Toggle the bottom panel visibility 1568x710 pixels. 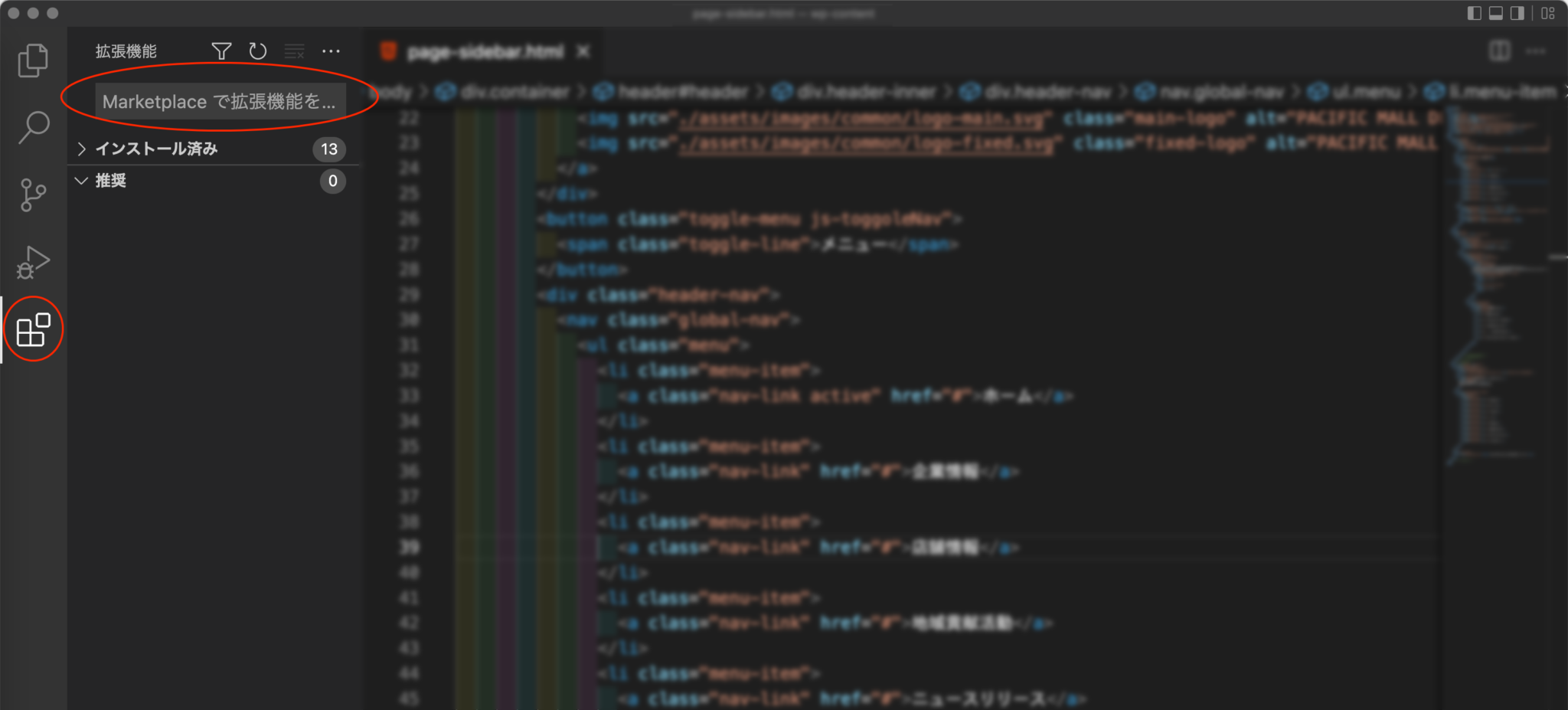point(1494,12)
